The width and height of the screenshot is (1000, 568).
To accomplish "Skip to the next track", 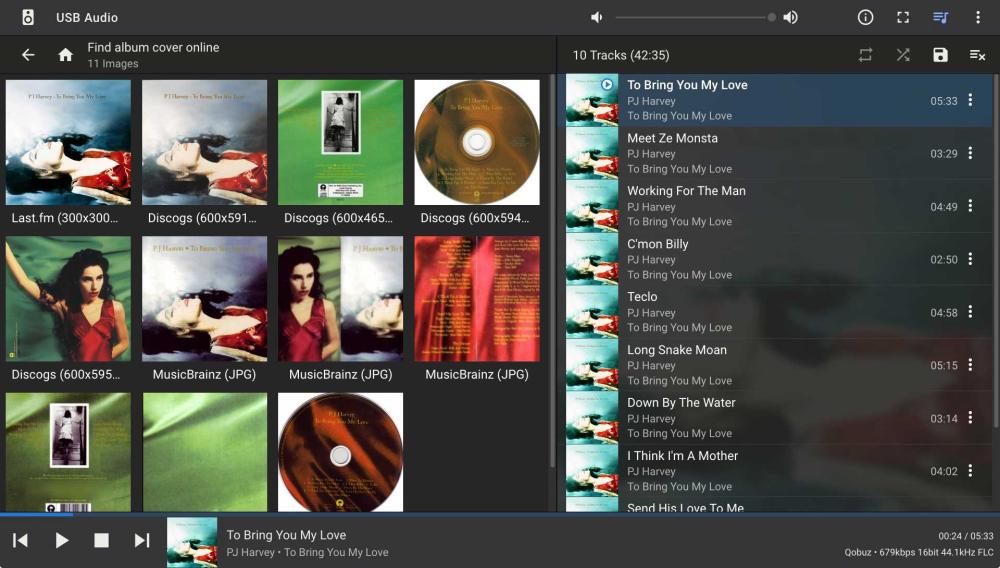I will [142, 540].
